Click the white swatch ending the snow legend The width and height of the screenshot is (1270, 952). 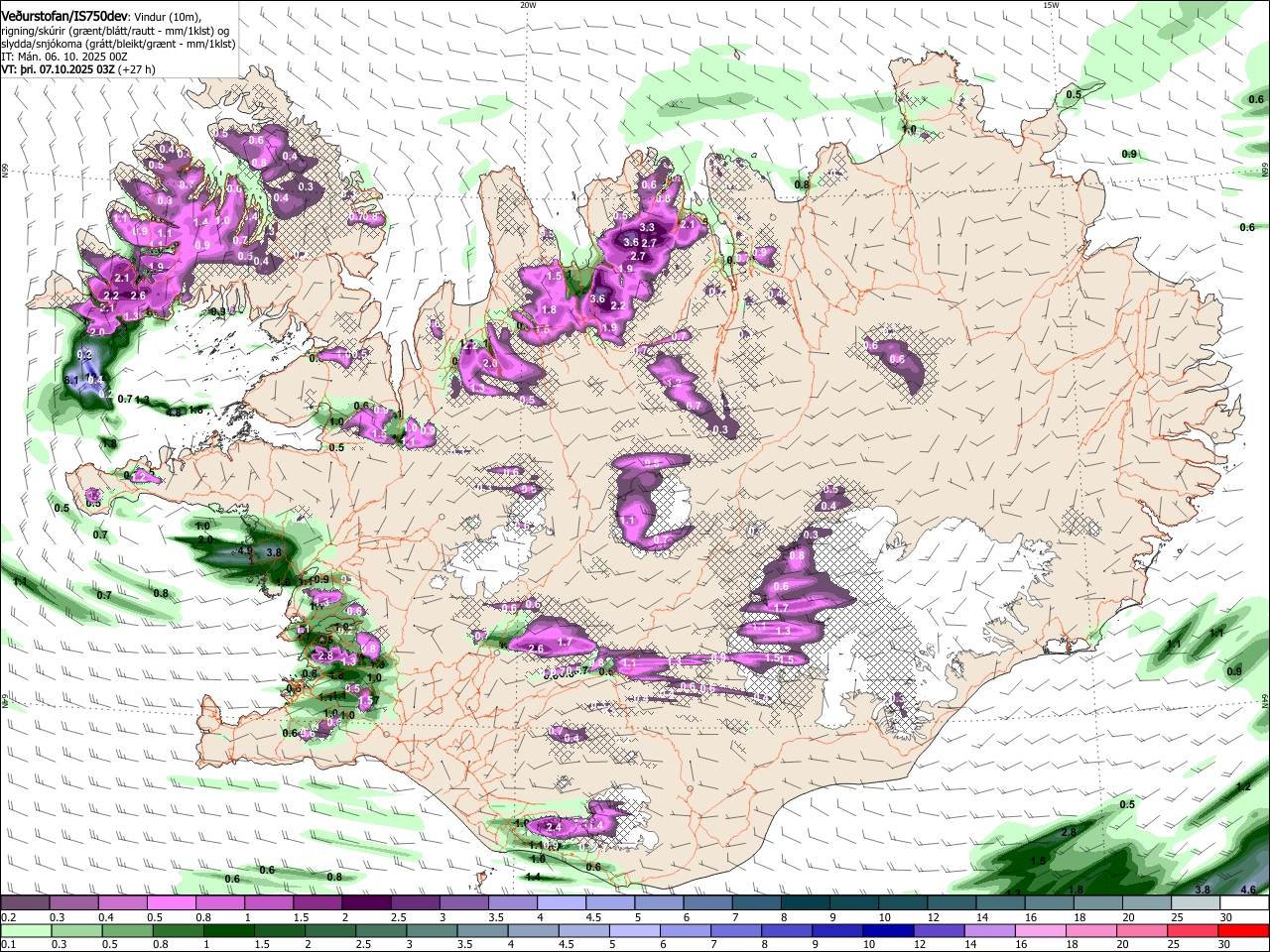click(1245, 902)
